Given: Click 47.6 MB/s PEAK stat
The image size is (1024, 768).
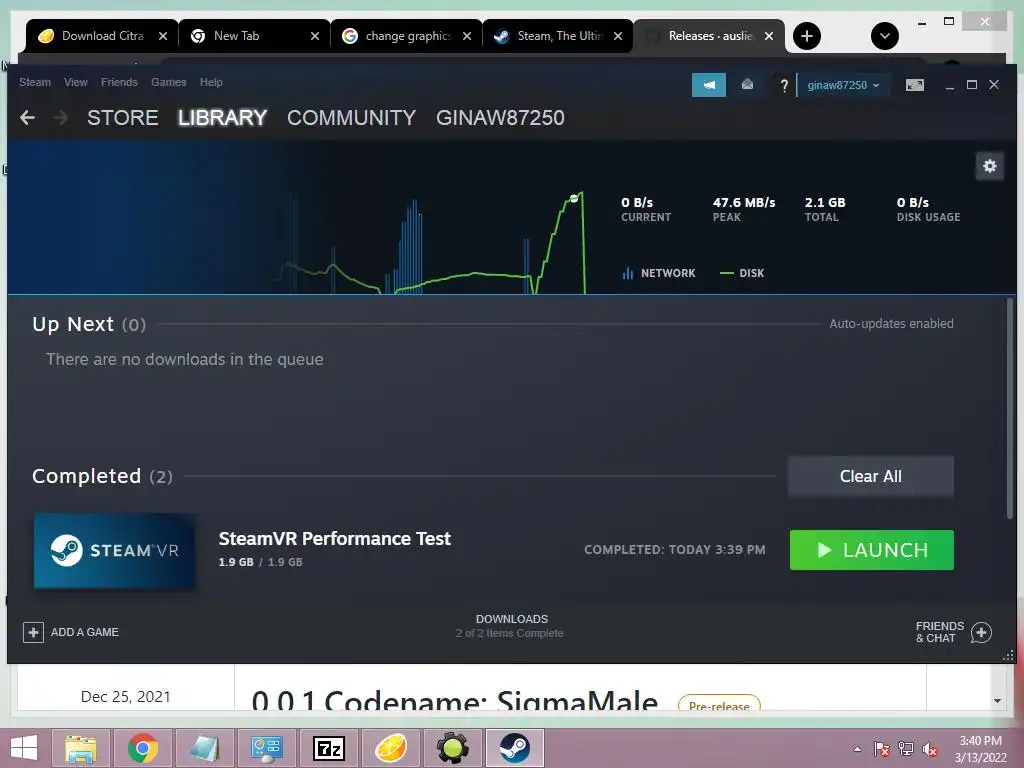Looking at the screenshot, I should click(744, 209).
